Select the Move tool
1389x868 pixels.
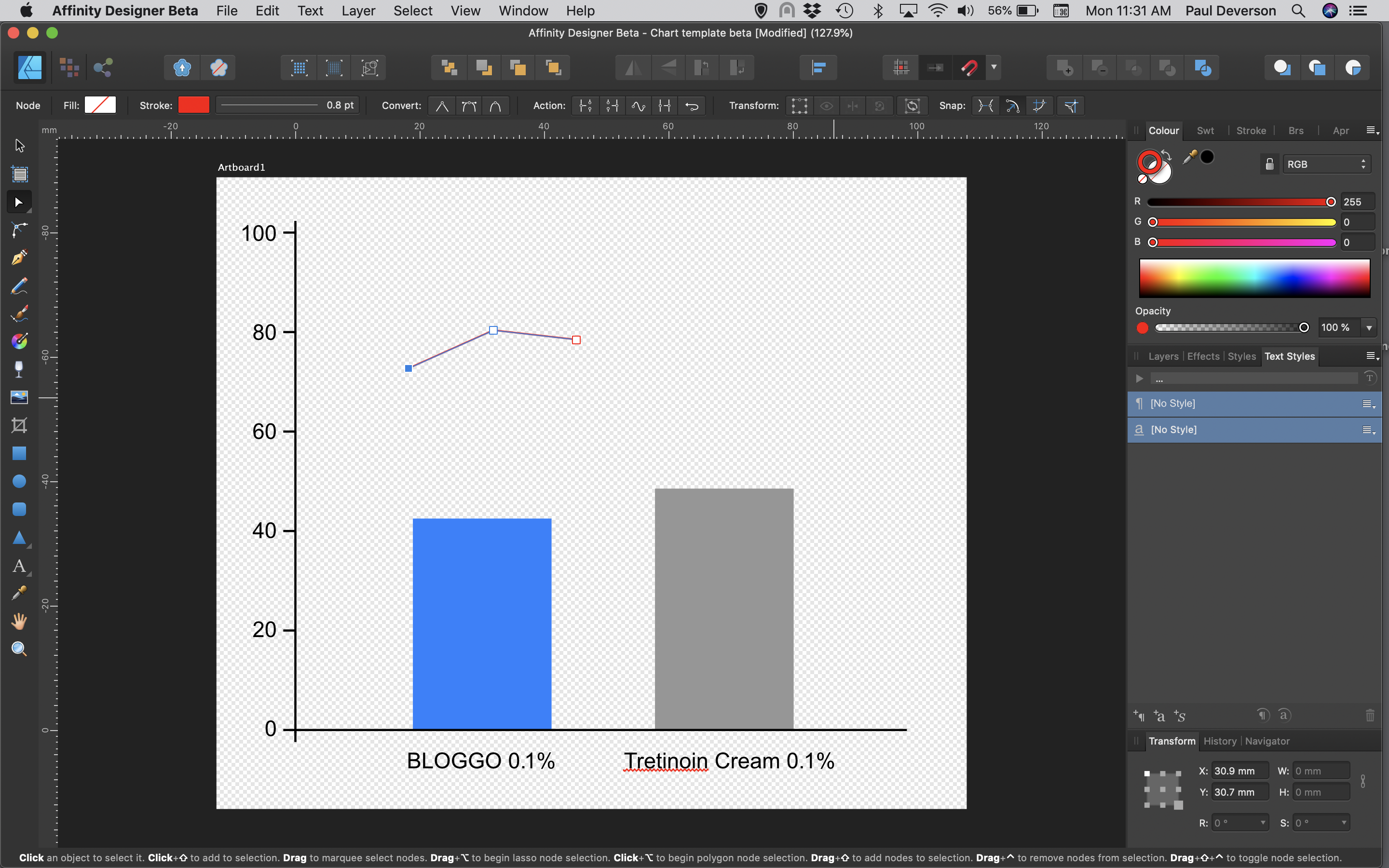19,146
